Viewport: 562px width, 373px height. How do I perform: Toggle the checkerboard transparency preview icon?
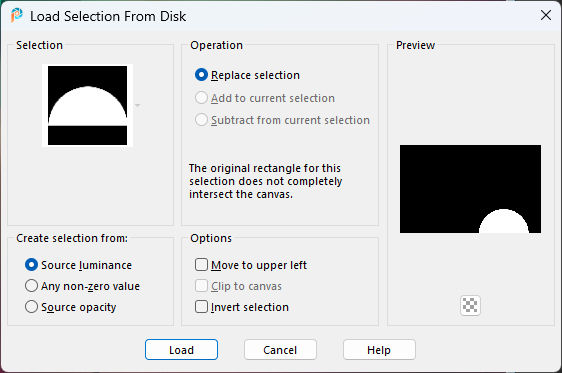tap(470, 306)
